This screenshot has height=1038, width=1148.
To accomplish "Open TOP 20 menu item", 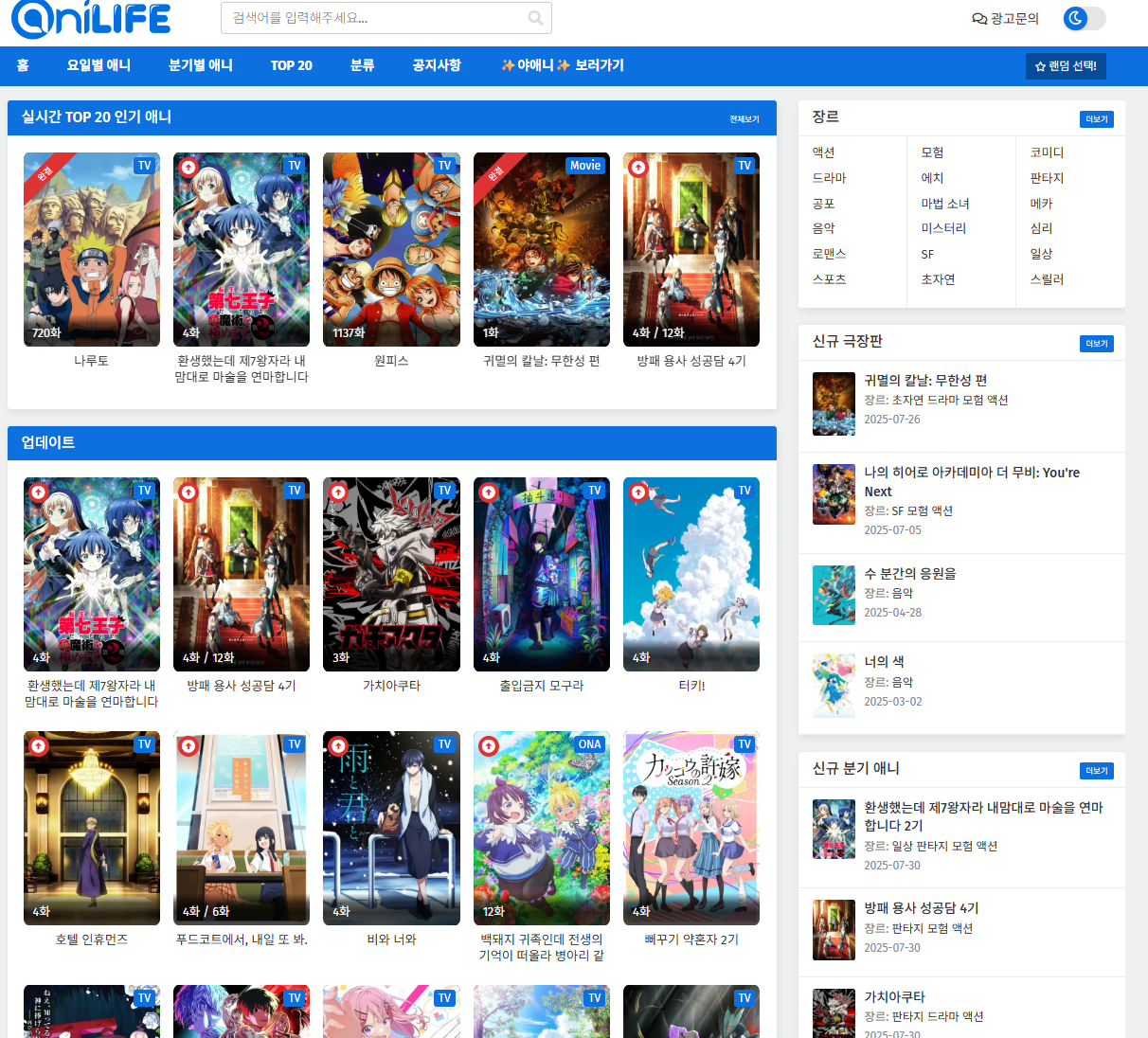I will pyautogui.click(x=292, y=65).
